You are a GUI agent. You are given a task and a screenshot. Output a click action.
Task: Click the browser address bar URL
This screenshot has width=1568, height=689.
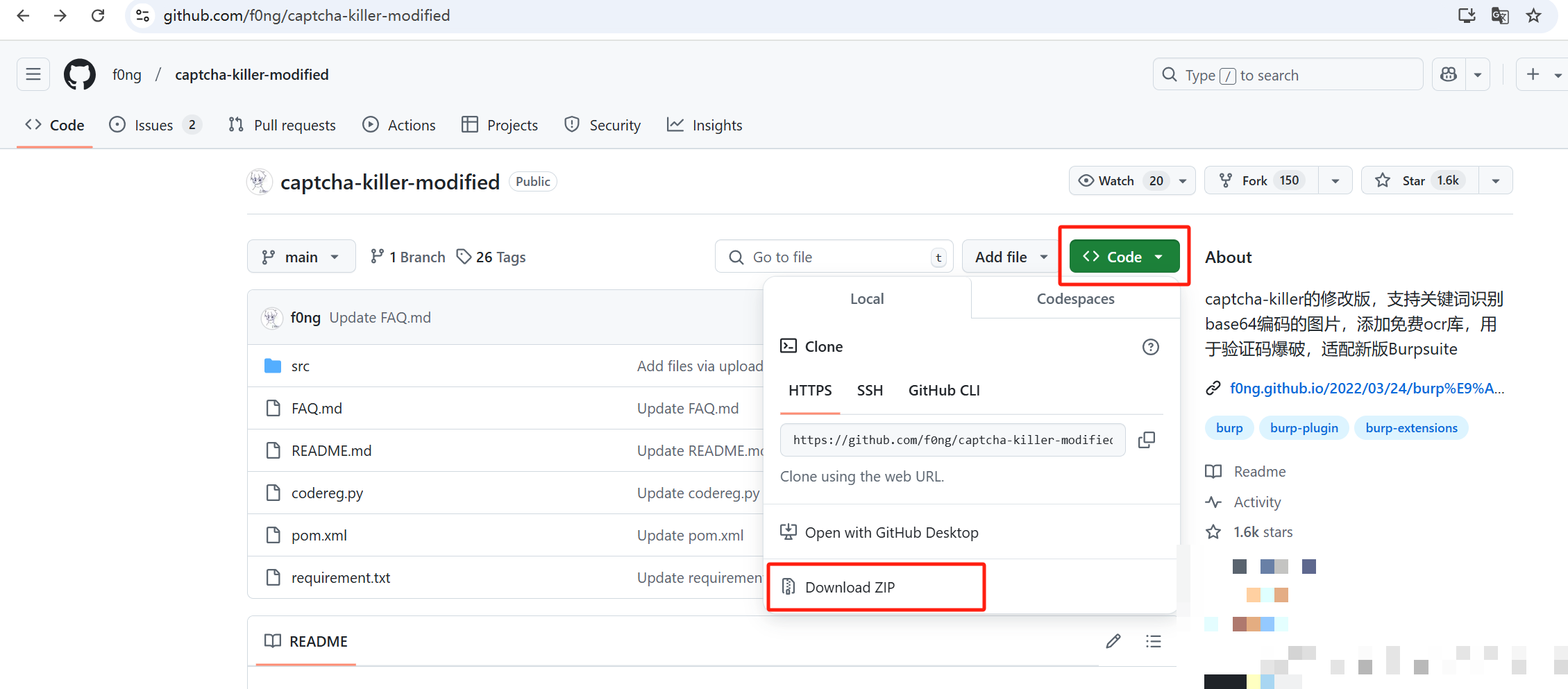(x=307, y=15)
